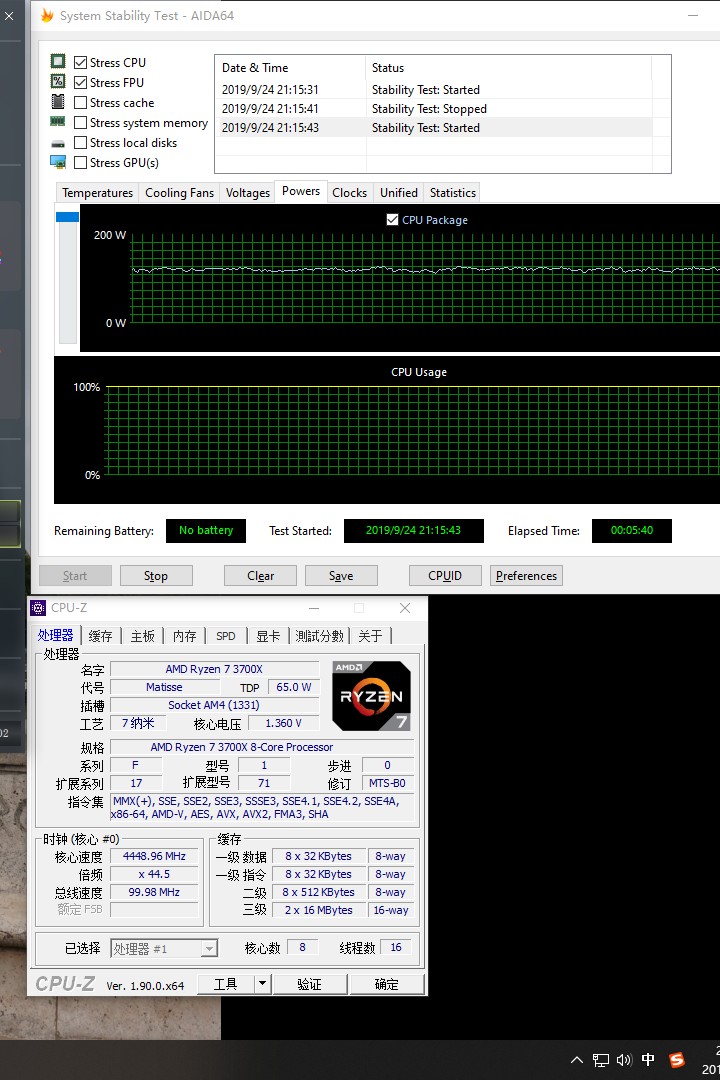720x1080 pixels.
Task: Click the Stop button
Action: pos(156,576)
